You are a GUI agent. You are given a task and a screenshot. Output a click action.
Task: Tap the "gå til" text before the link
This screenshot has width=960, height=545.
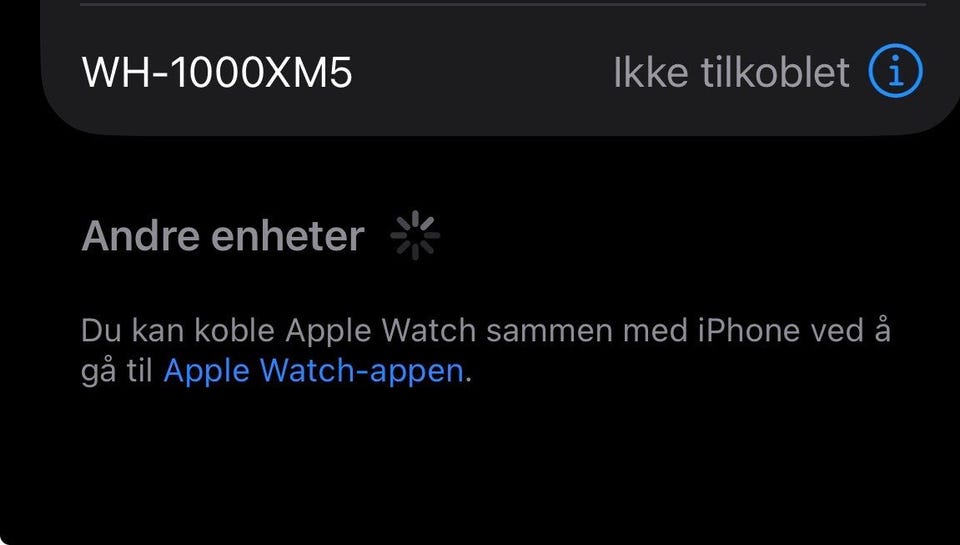tap(117, 372)
